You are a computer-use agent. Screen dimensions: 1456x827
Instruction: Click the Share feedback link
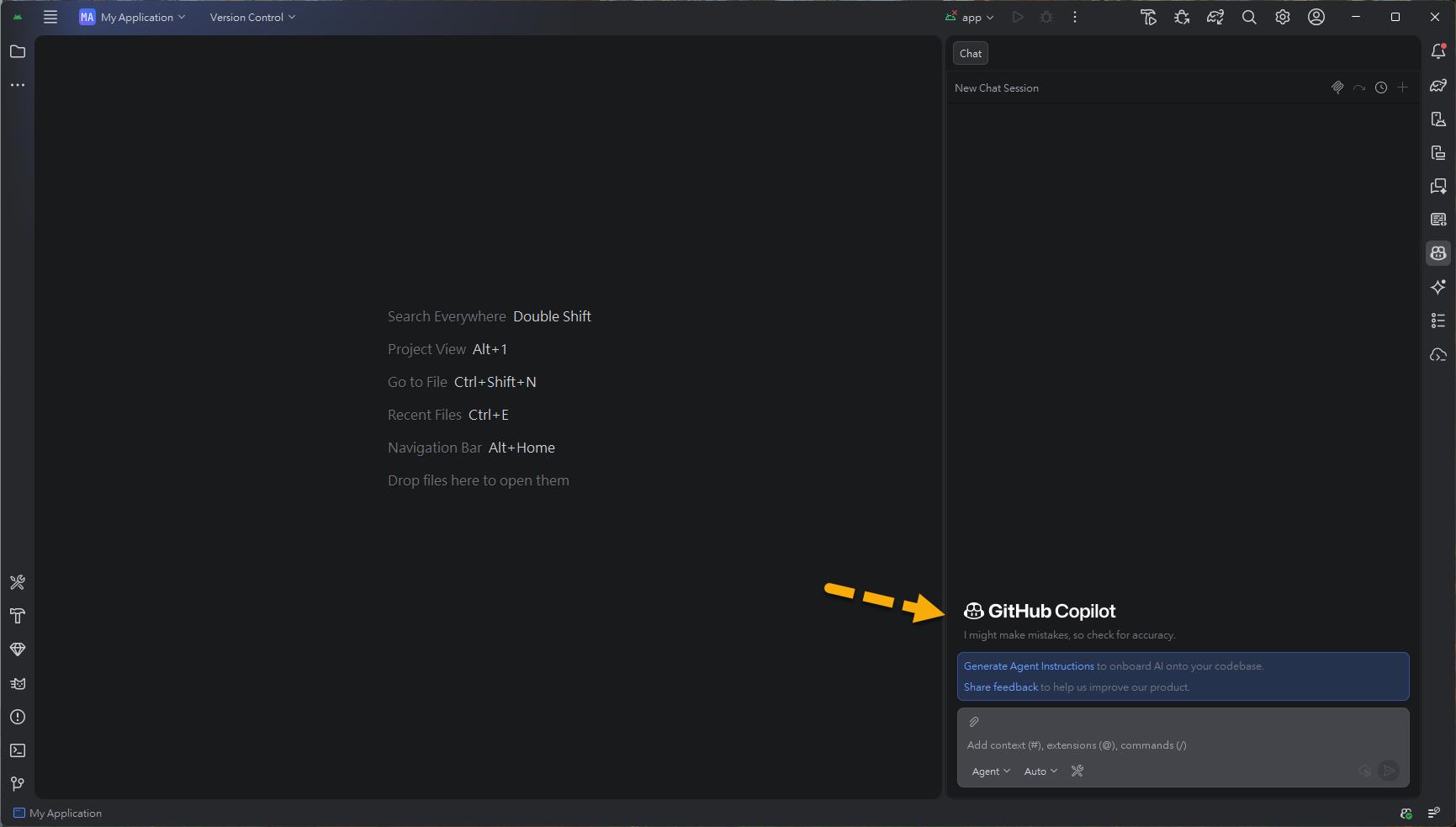click(1001, 687)
